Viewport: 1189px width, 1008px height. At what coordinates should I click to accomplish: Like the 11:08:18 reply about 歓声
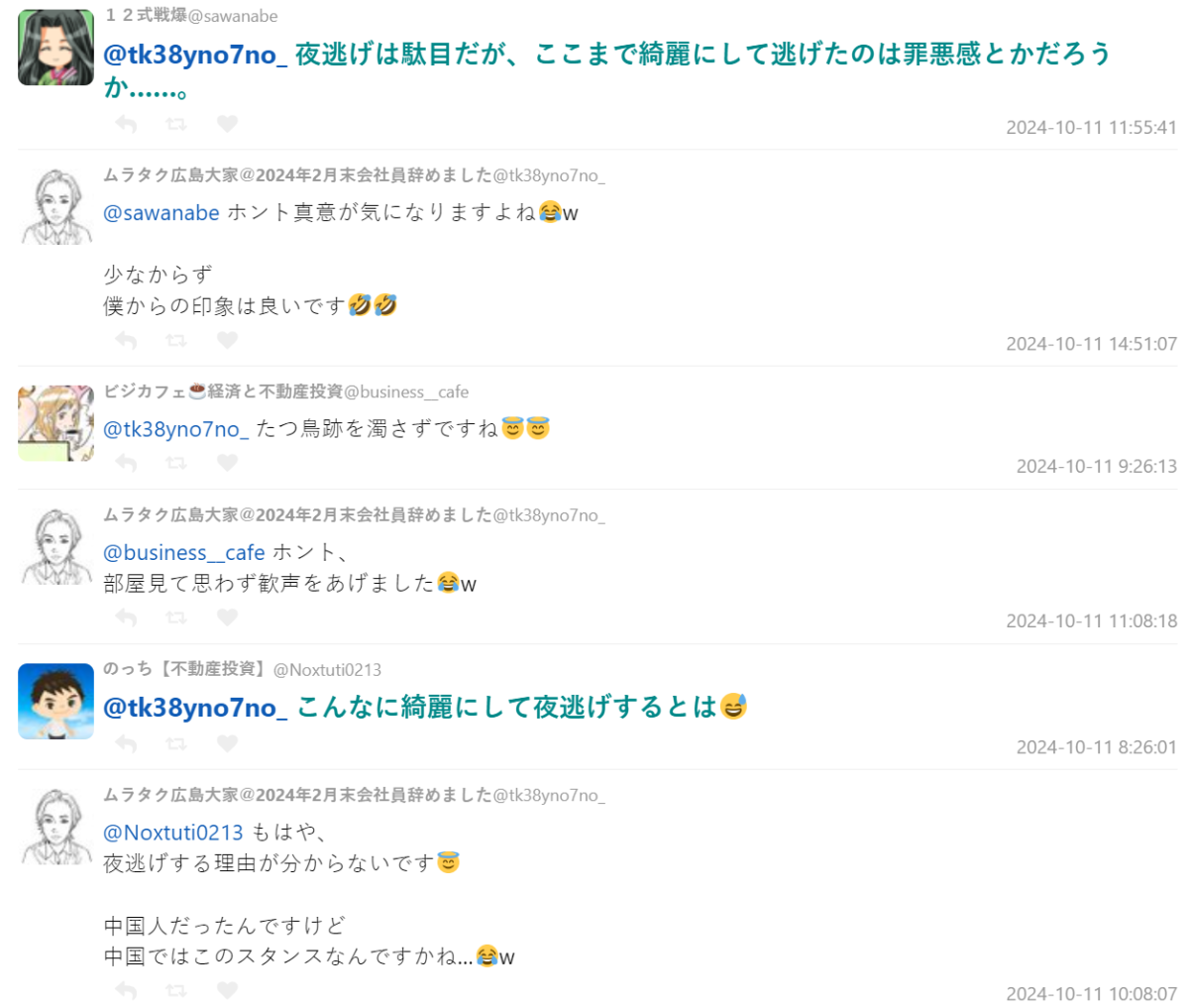[x=227, y=617]
